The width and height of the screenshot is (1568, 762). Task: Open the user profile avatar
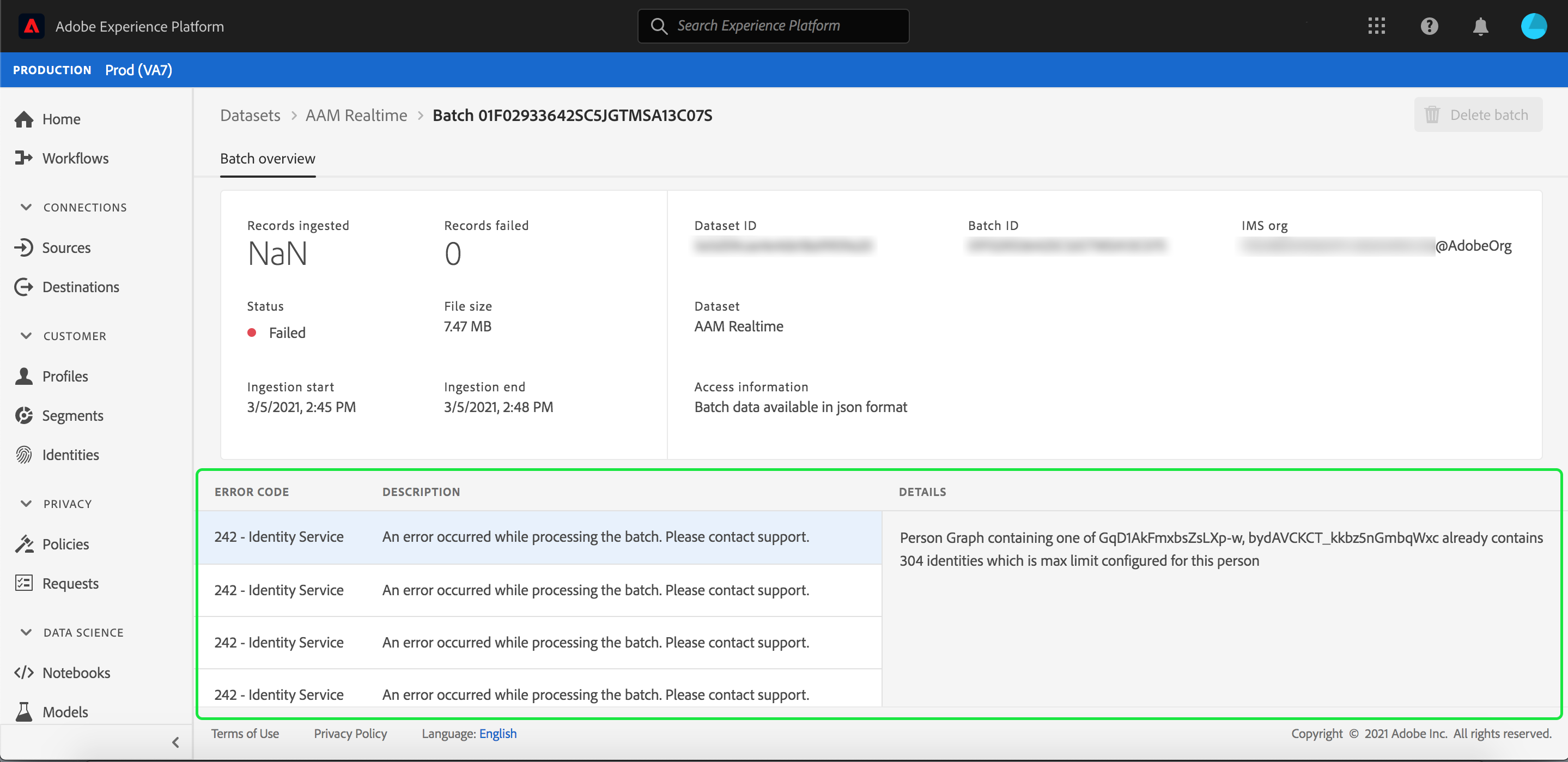tap(1533, 26)
